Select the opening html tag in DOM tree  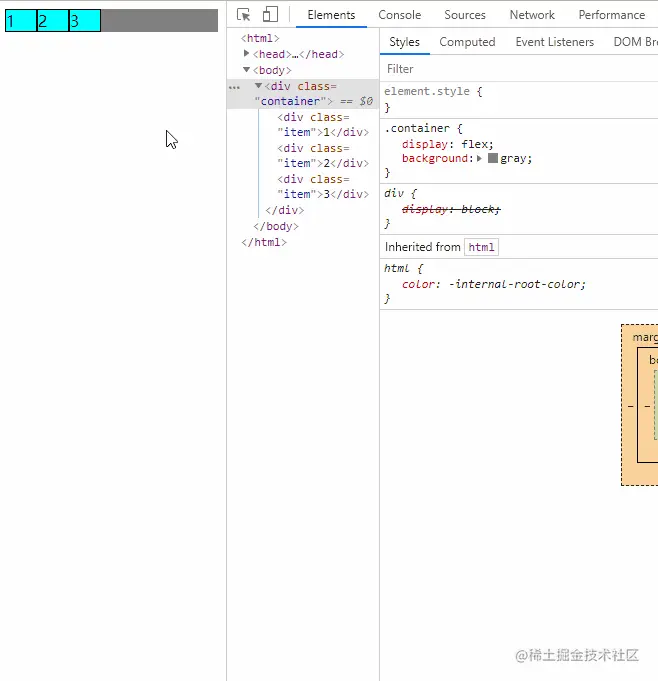point(260,38)
